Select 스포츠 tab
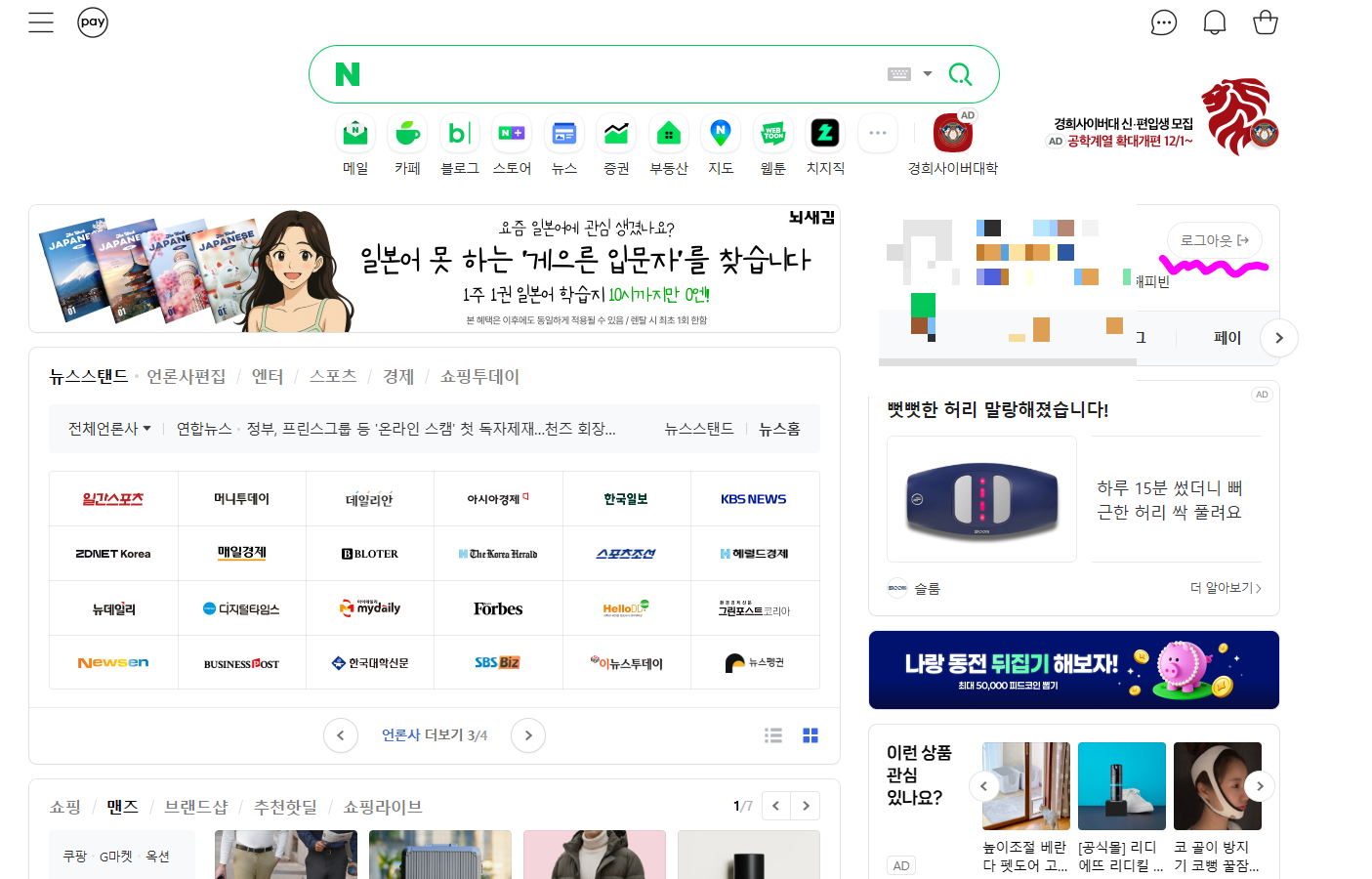 [333, 376]
